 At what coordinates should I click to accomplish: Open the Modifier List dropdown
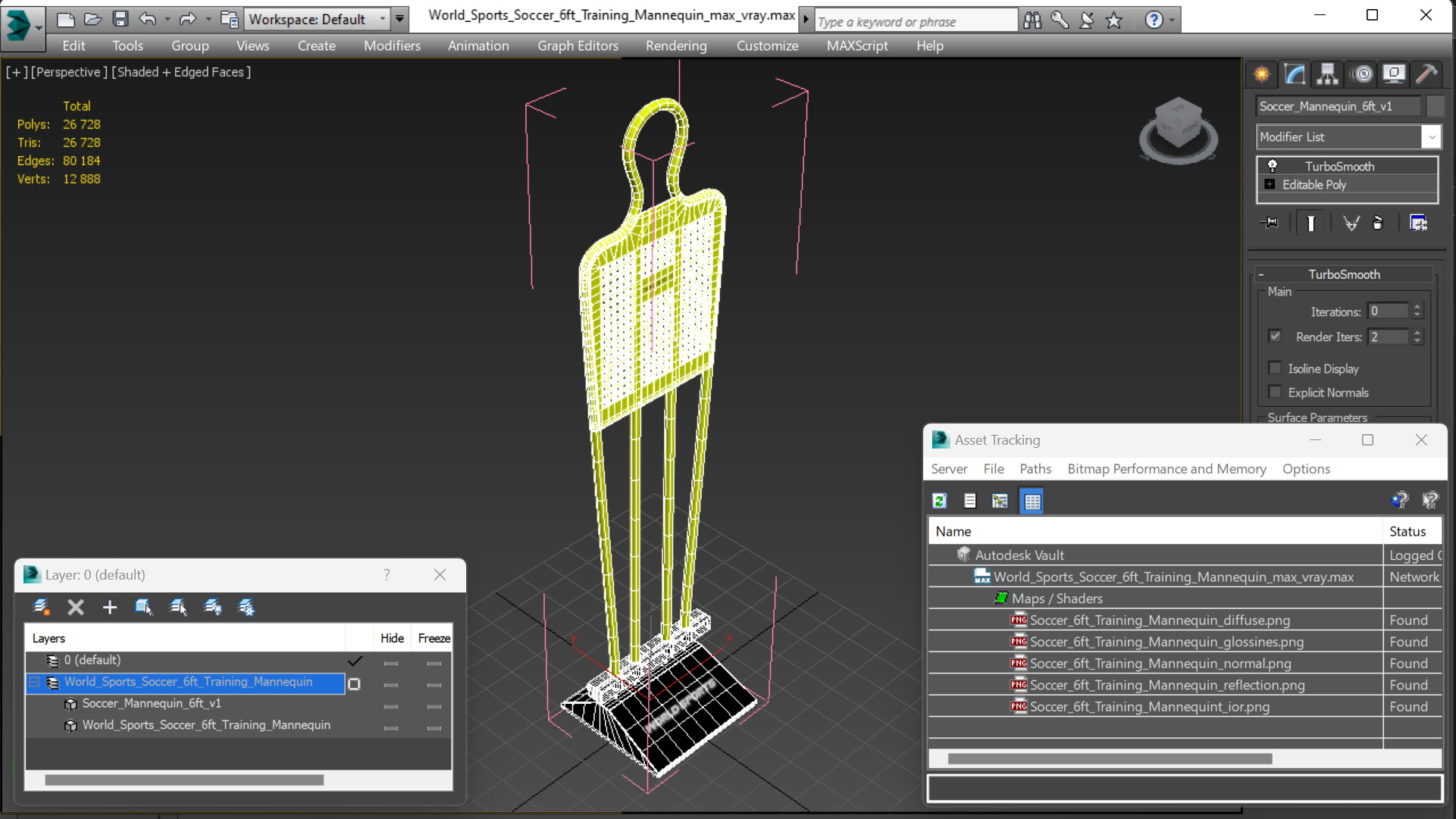1432,137
